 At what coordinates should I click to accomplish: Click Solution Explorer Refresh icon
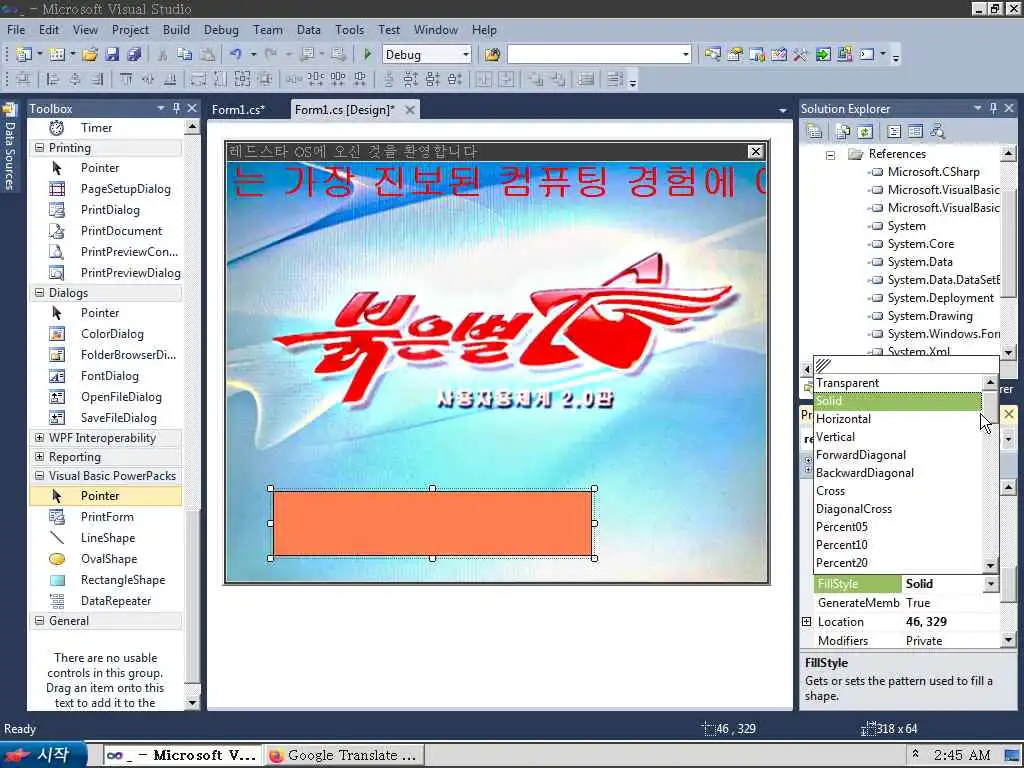(865, 131)
